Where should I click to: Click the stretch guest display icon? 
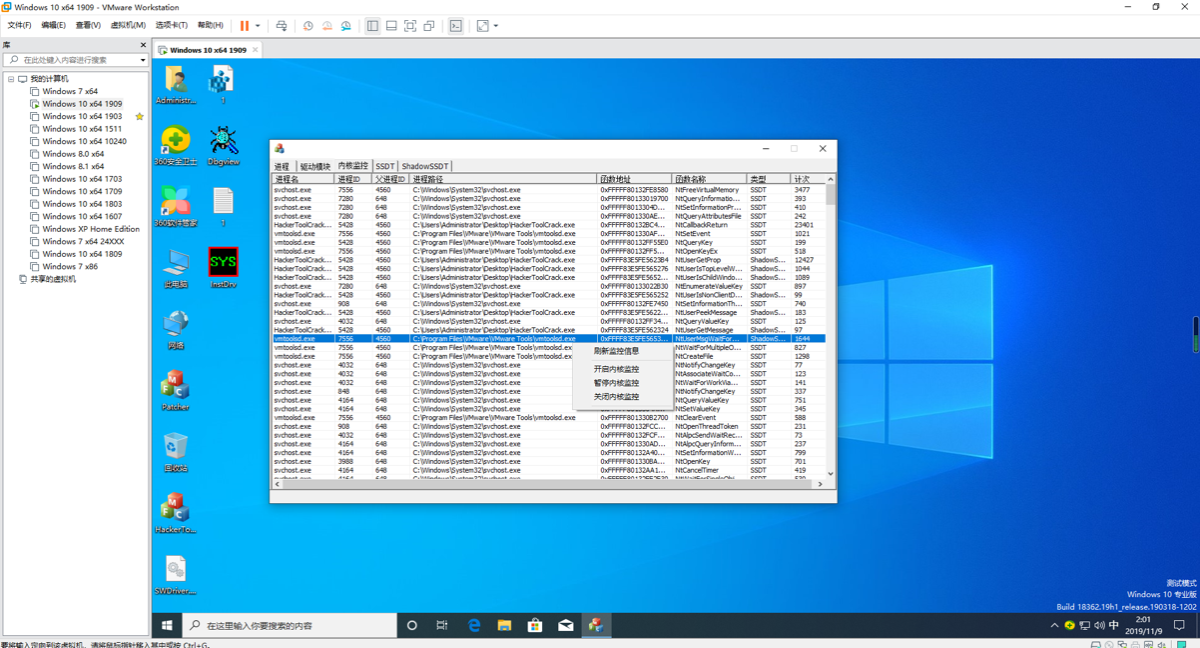(482, 25)
